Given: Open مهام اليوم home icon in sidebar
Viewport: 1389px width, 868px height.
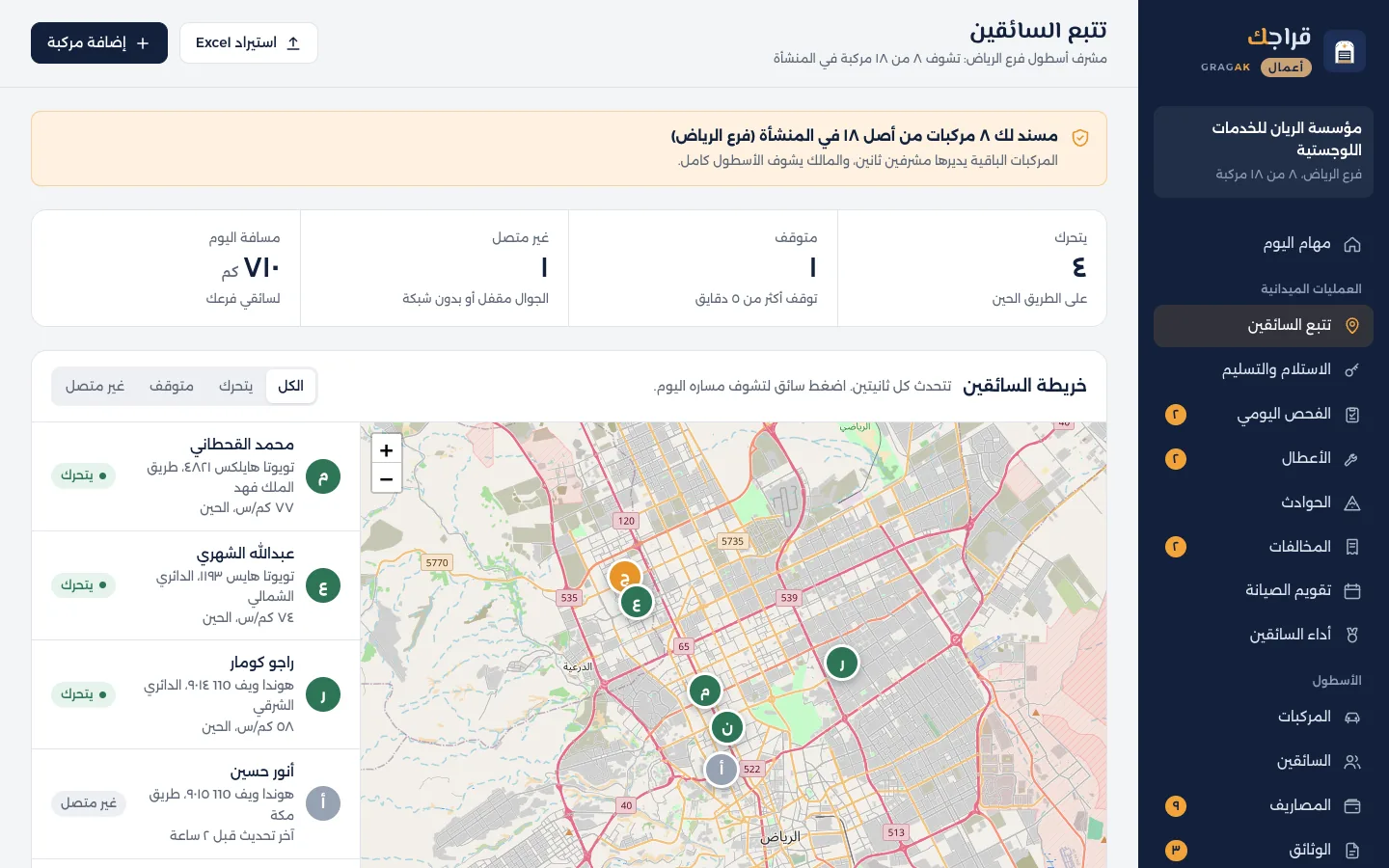Looking at the screenshot, I should pos(1352,244).
